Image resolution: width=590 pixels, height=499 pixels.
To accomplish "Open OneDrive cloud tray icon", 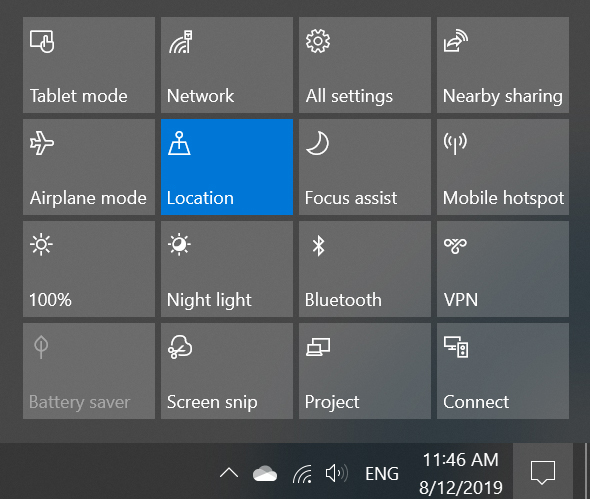I will point(265,473).
